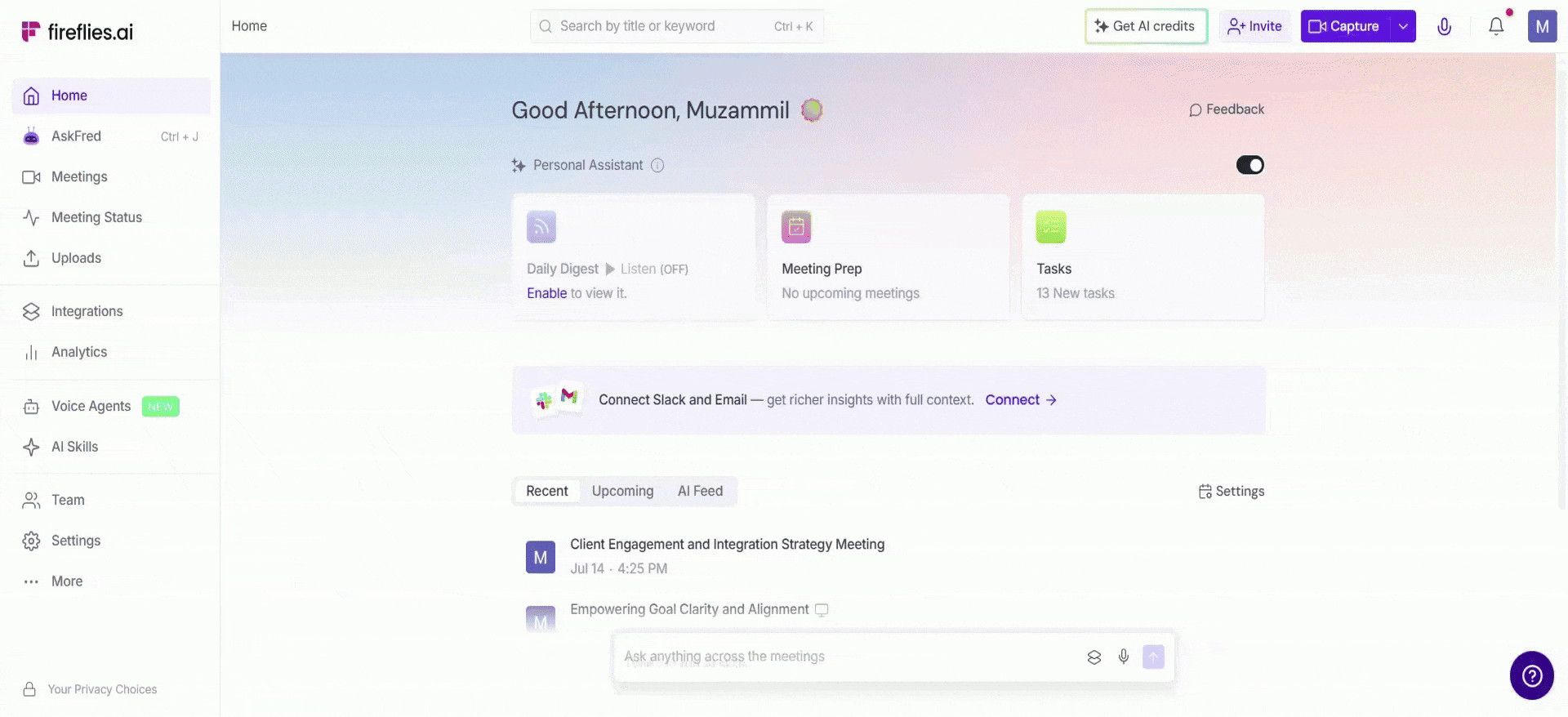Click microphone icon in ask bar
Viewport: 1568px width, 717px height.
pyautogui.click(x=1124, y=657)
